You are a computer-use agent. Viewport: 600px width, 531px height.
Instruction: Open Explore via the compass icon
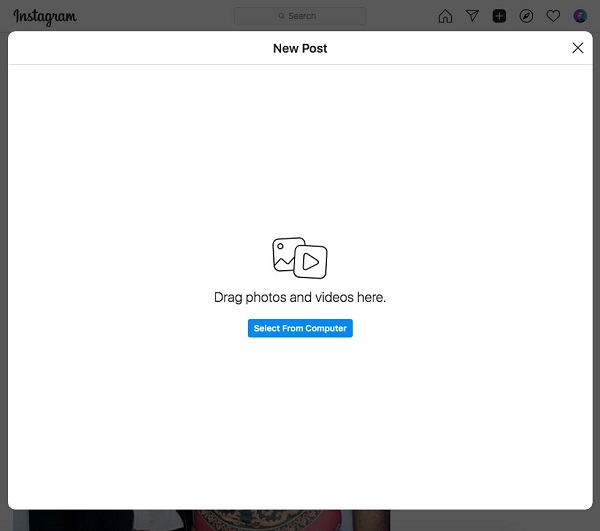pos(526,16)
